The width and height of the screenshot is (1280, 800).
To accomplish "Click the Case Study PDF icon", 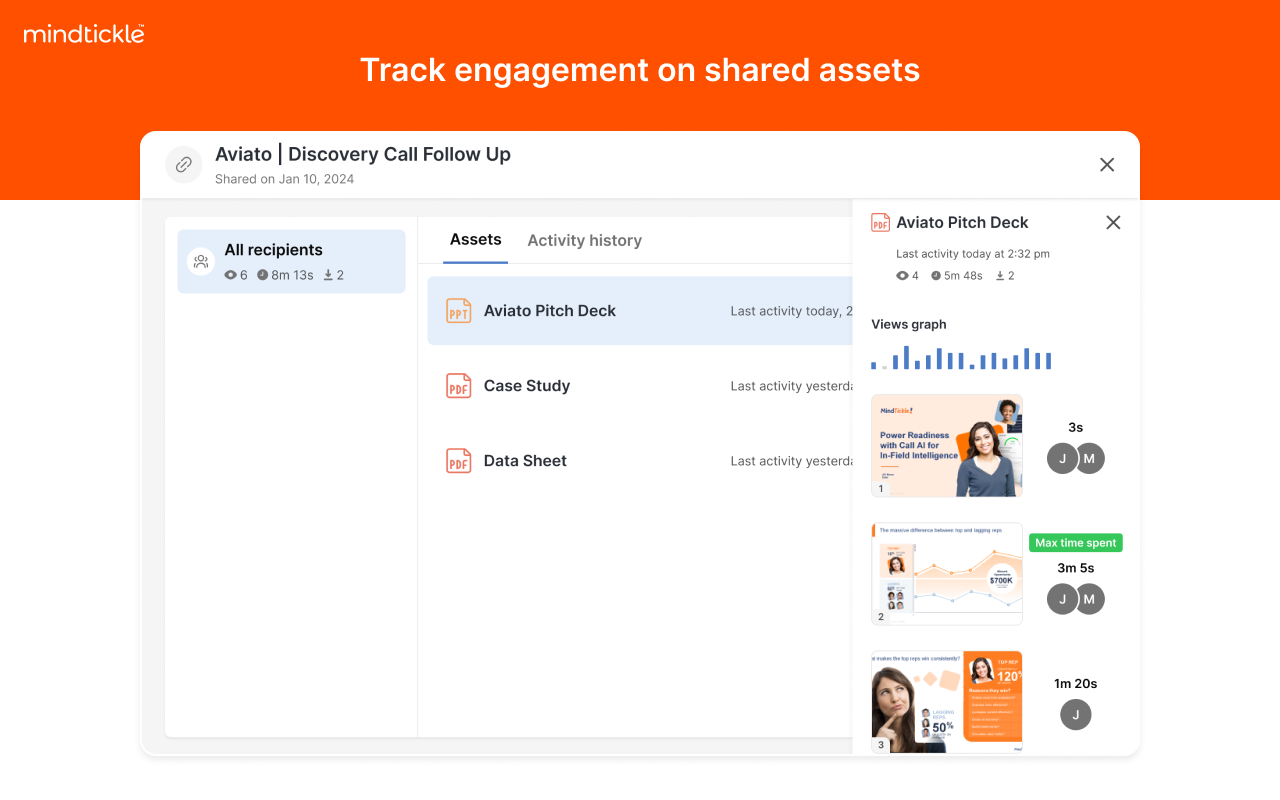I will pyautogui.click(x=458, y=386).
